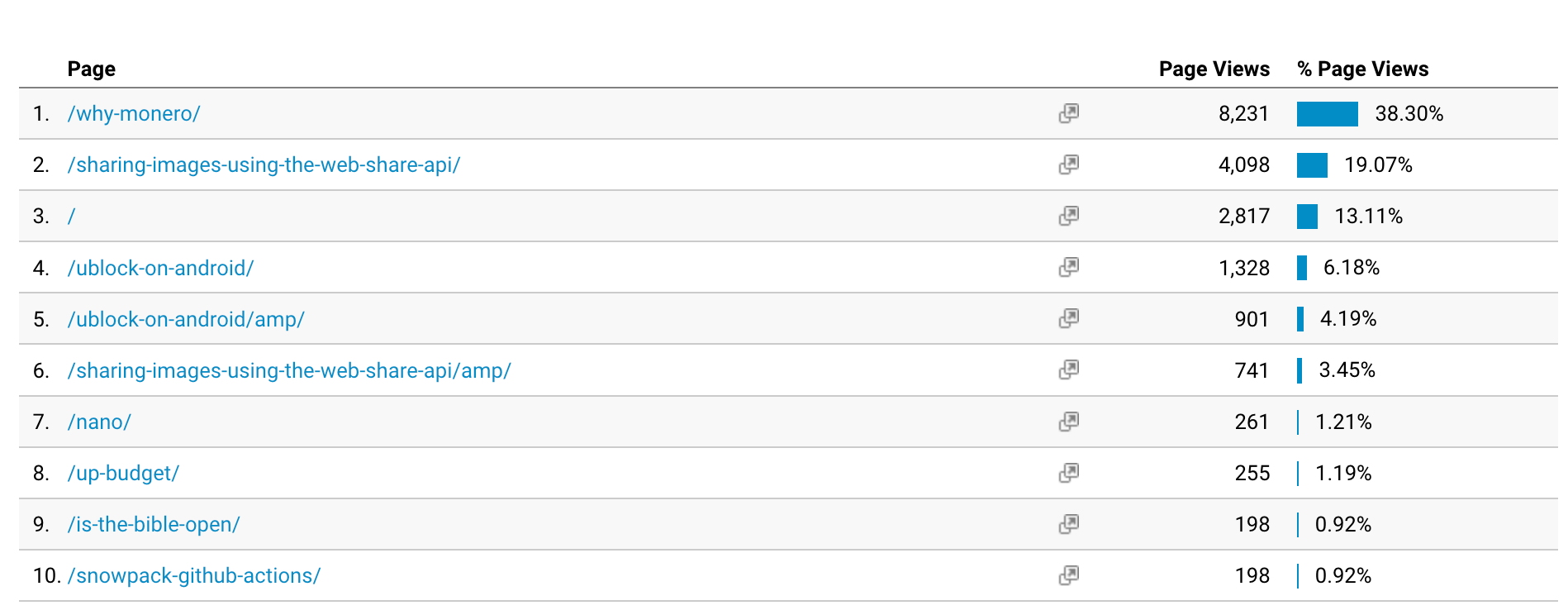Click the Page column header
Image resolution: width=1568 pixels, height=615 pixels.
91,69
